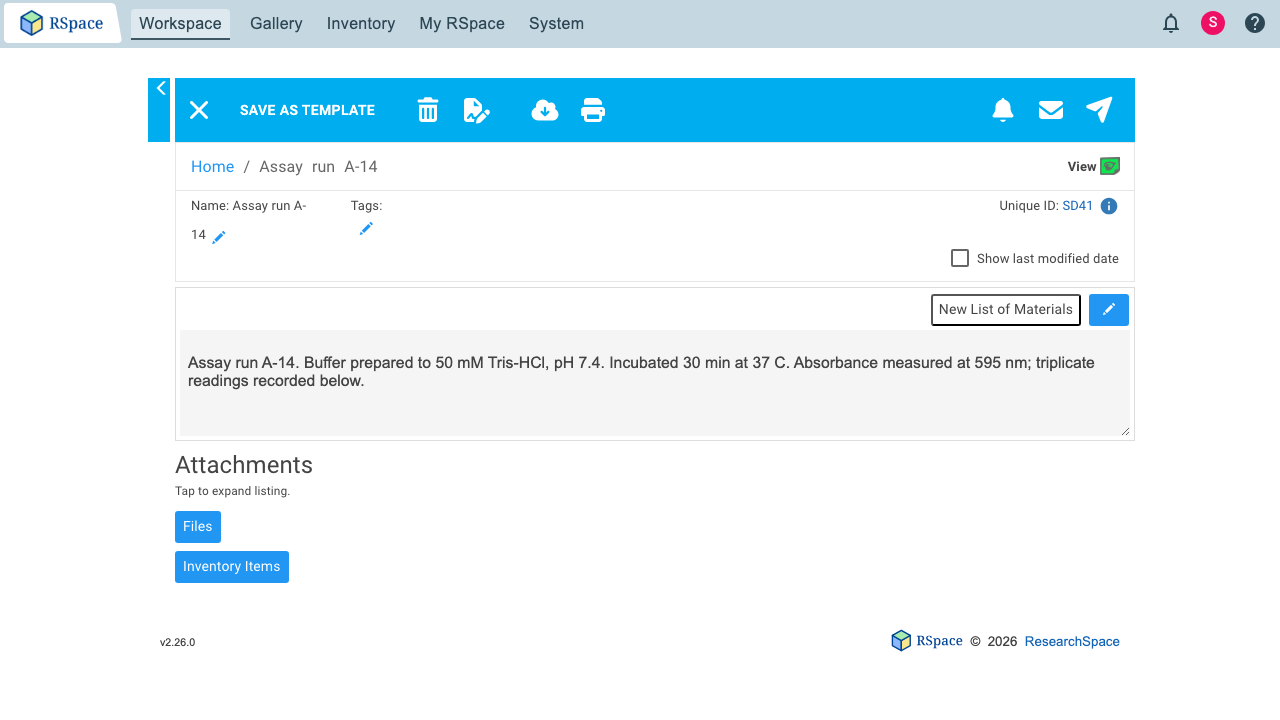Switch to the Inventory tab
This screenshot has width=1280, height=720.
coord(361,23)
